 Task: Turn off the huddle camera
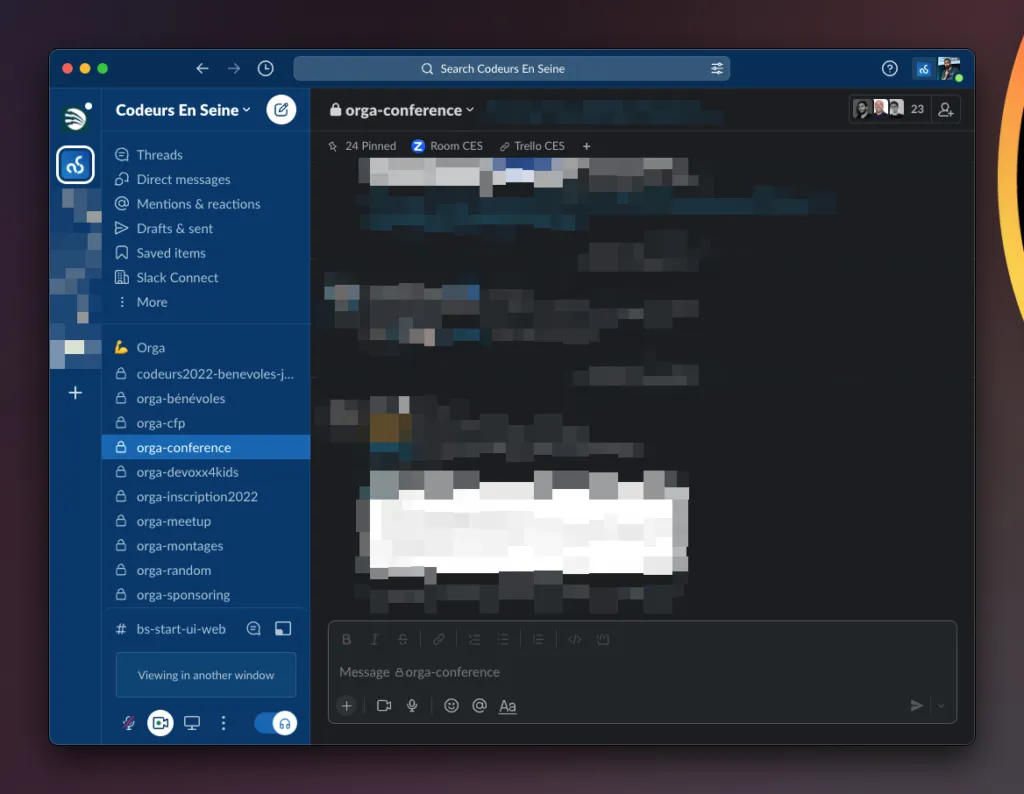[160, 722]
